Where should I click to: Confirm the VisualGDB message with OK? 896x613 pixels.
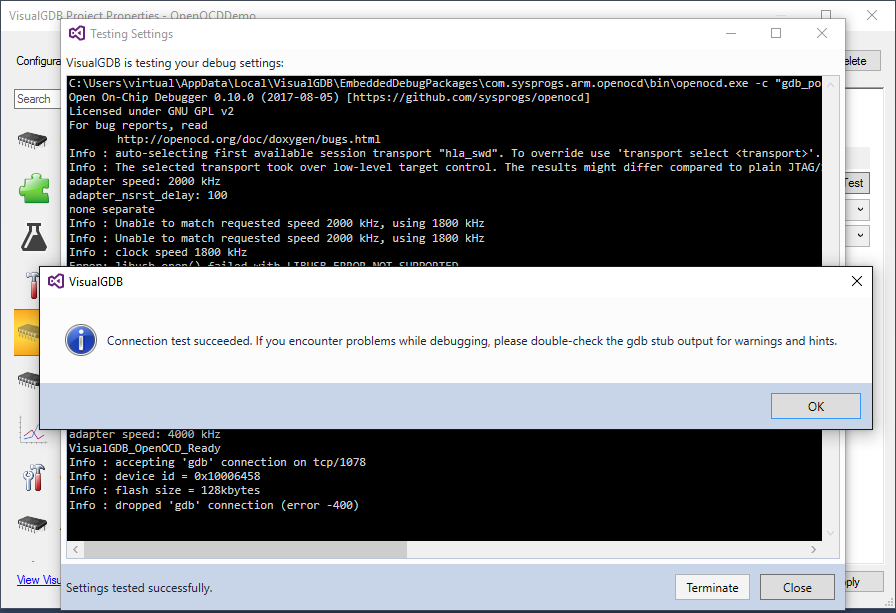point(815,406)
